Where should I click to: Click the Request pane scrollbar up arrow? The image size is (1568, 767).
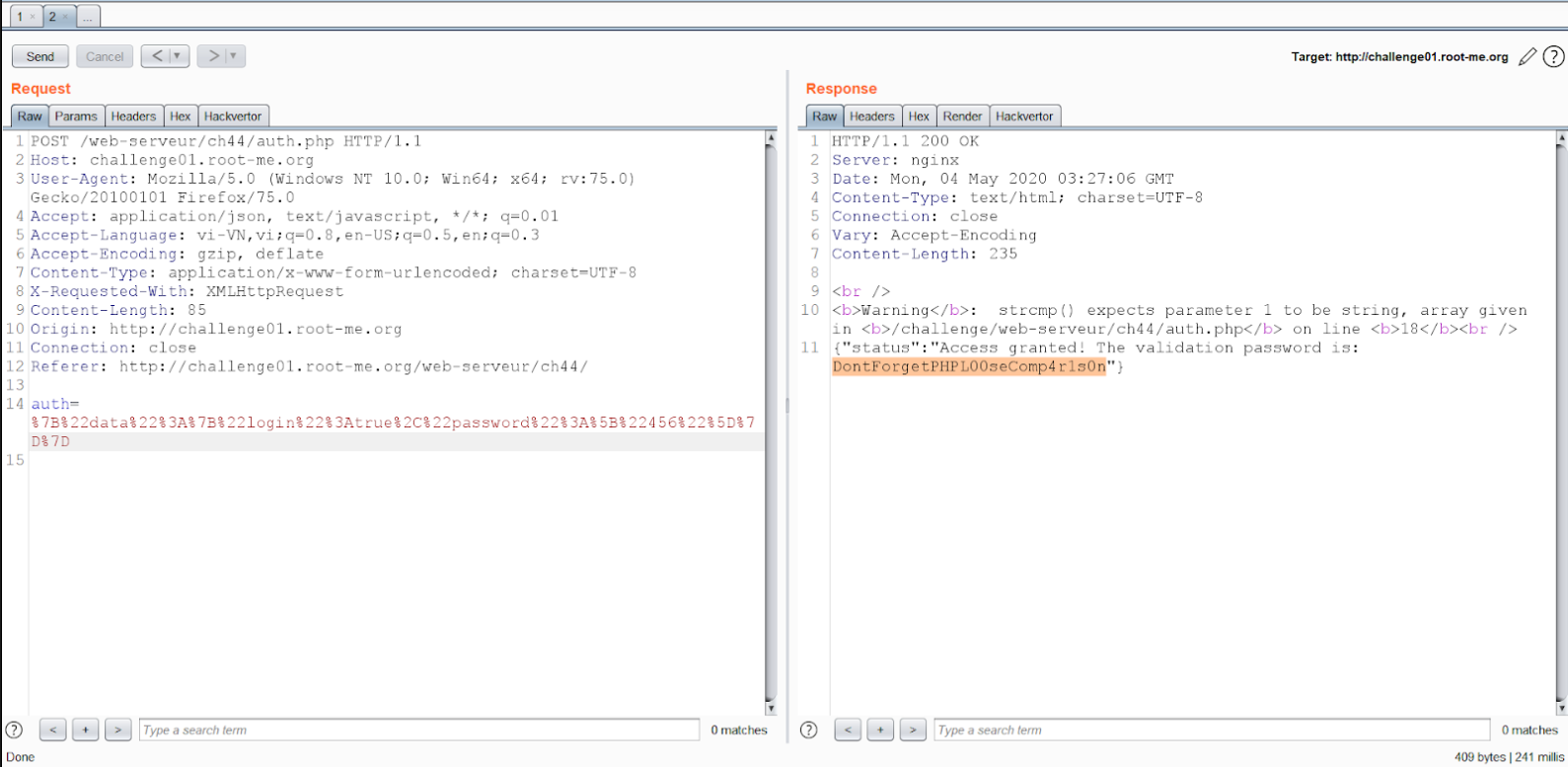point(771,139)
